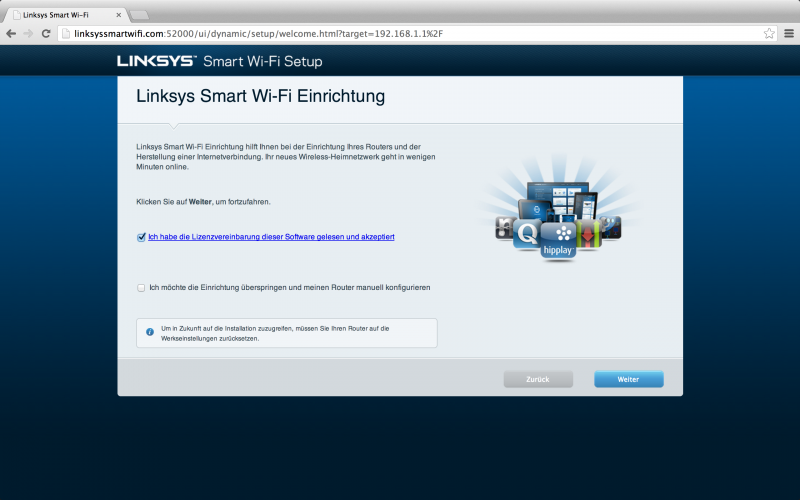Uncheck the license agreement accepted checkbox
The image size is (800, 500).
(x=141, y=237)
